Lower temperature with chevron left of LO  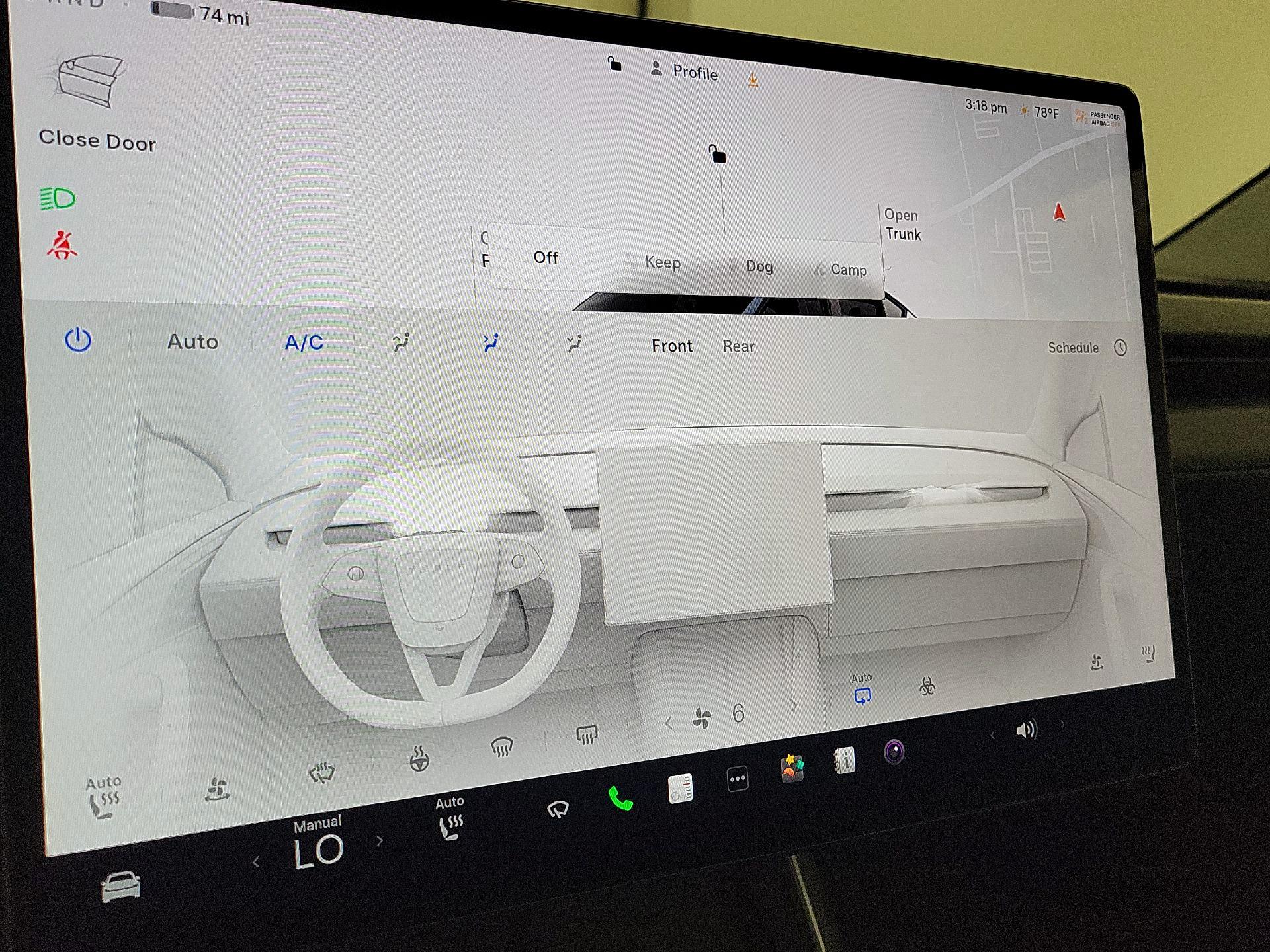pos(256,862)
